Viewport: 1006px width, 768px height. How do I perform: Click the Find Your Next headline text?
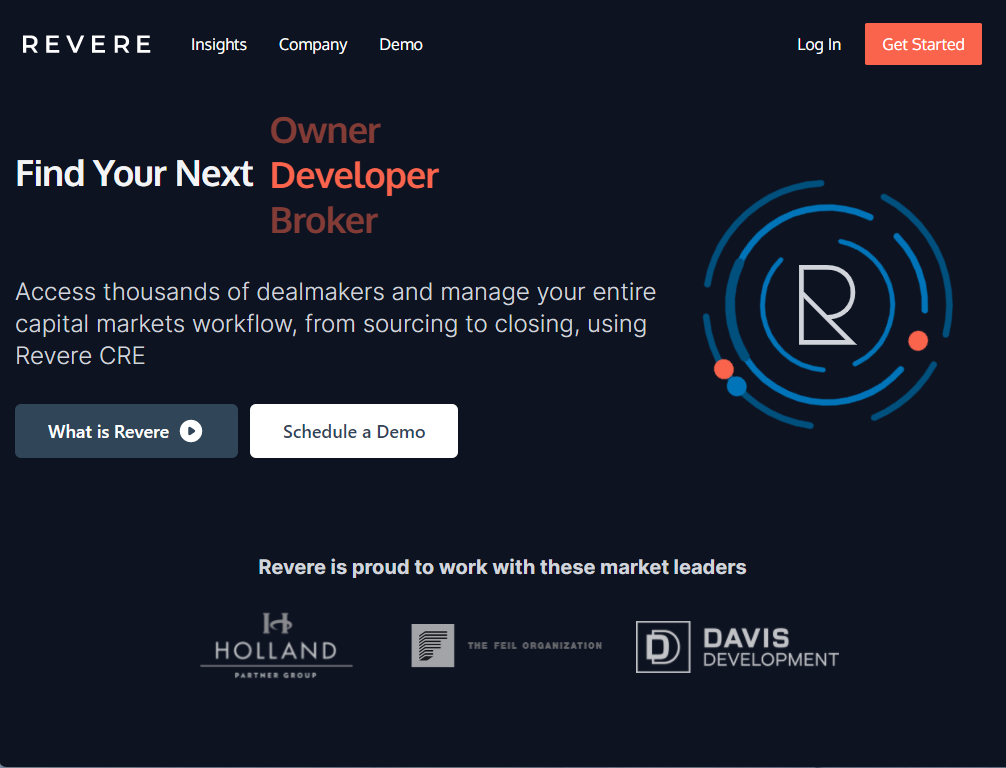point(134,173)
